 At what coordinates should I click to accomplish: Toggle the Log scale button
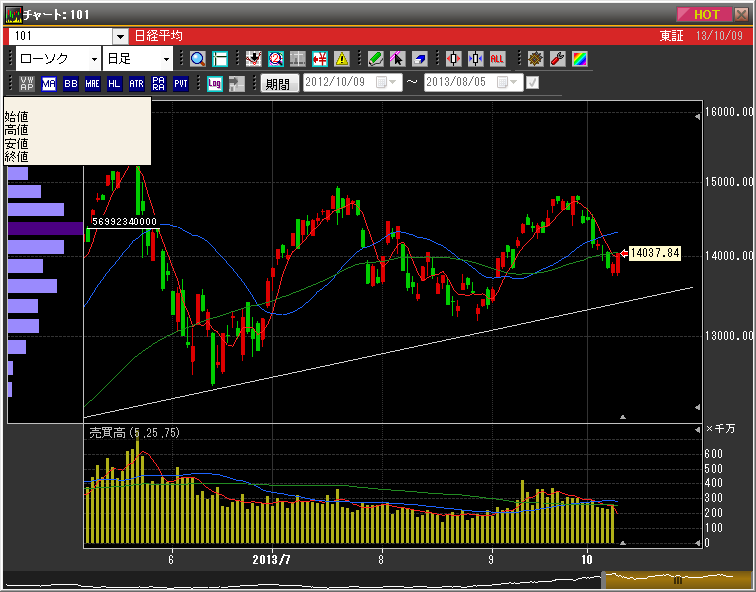[214, 84]
